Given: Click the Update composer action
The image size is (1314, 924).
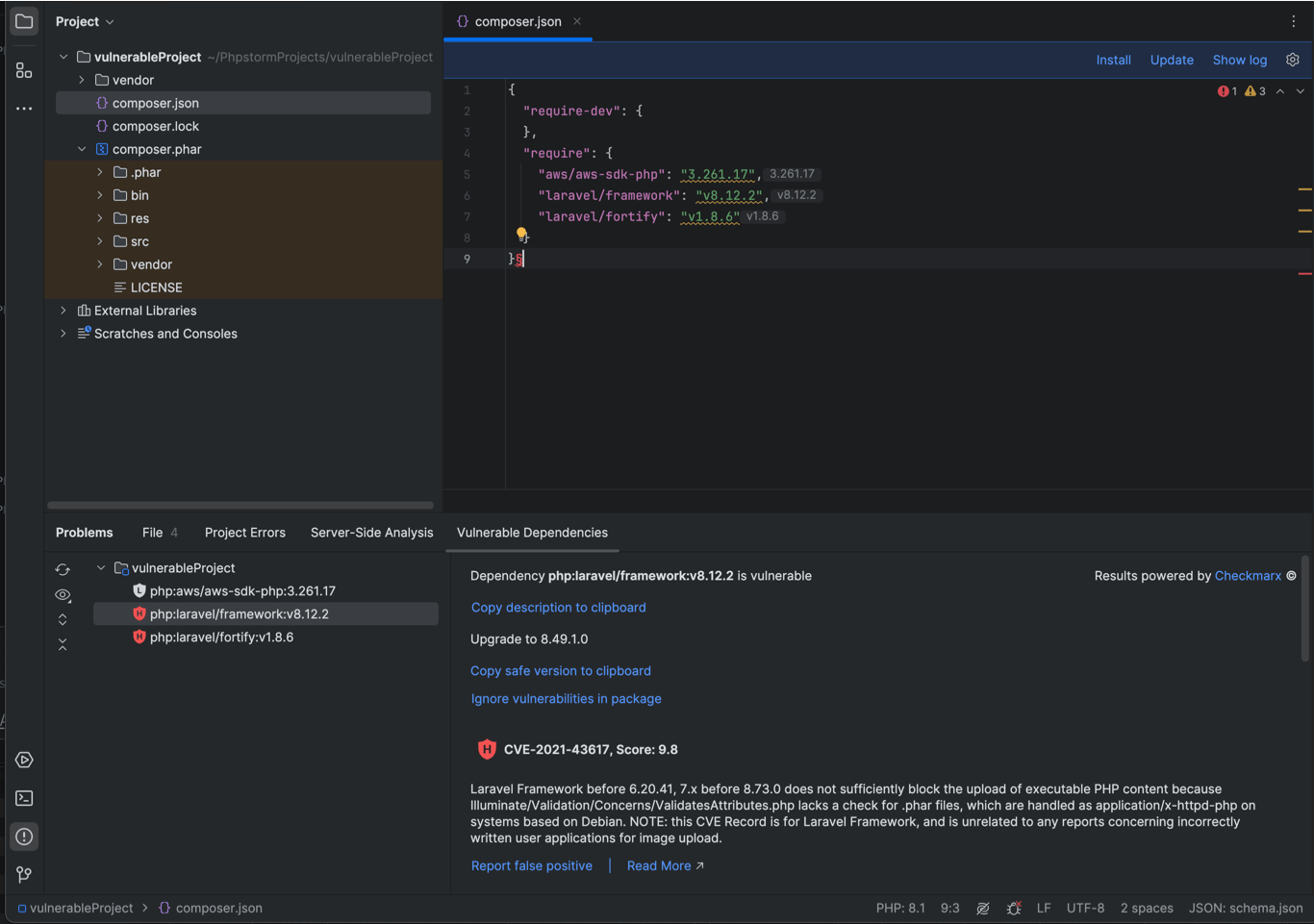Looking at the screenshot, I should [1171, 60].
